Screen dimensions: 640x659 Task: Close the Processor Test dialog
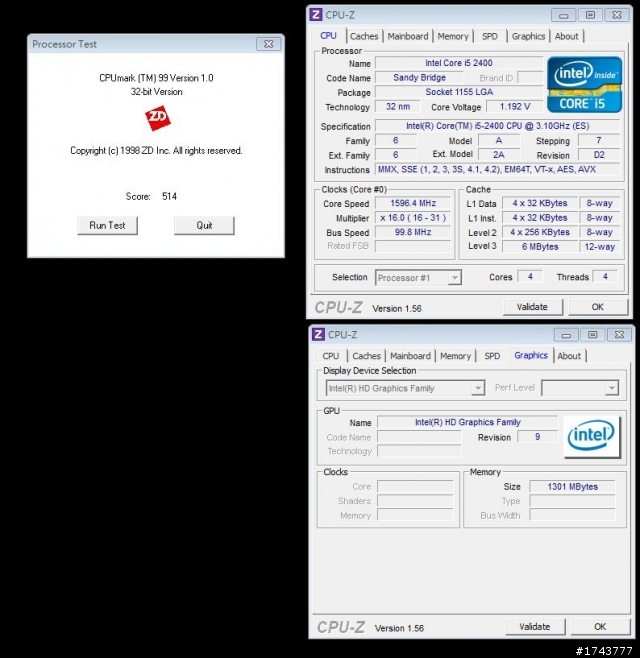[x=269, y=44]
